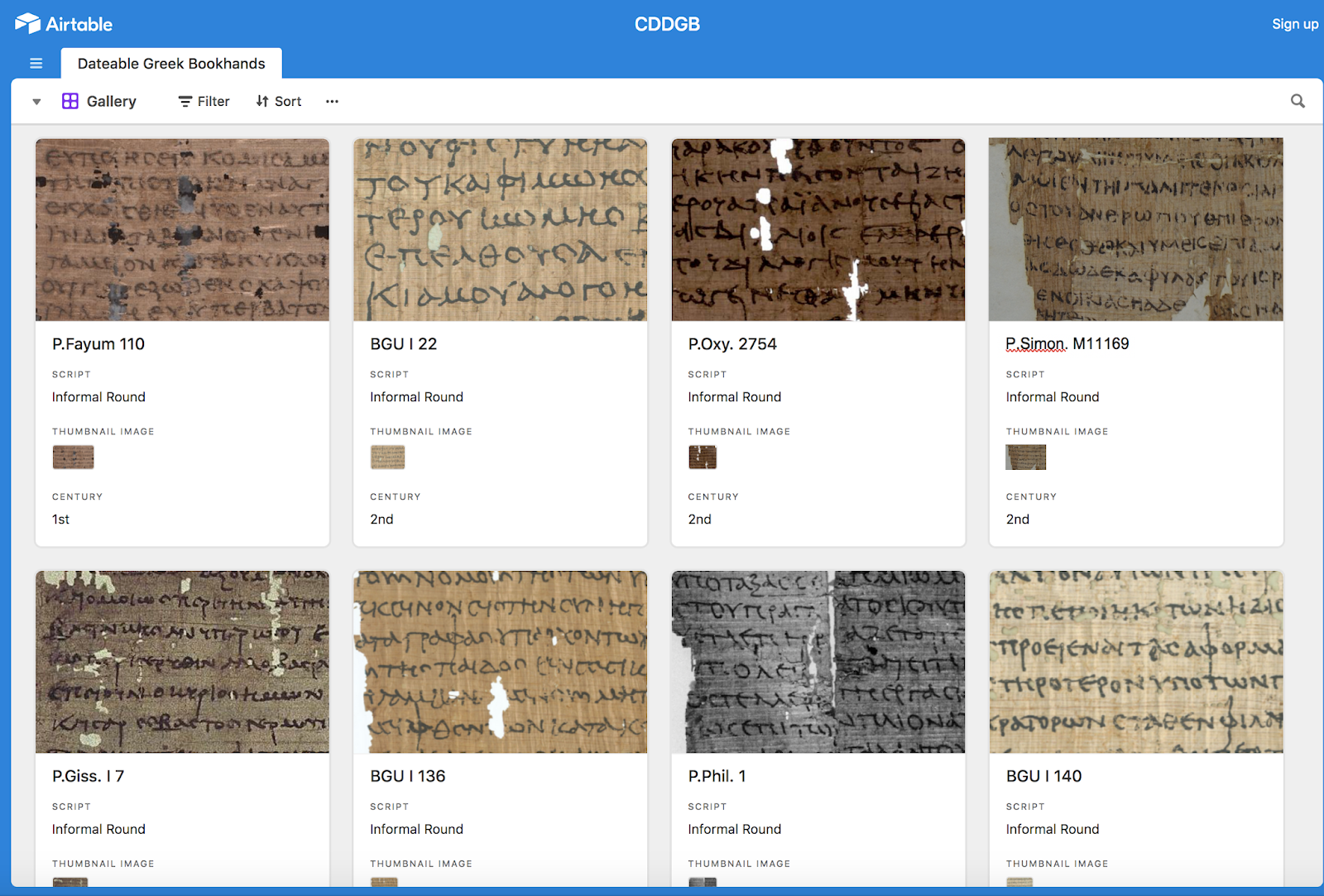Click the small thumbnail in P.Fayum 110 card

[x=73, y=458]
